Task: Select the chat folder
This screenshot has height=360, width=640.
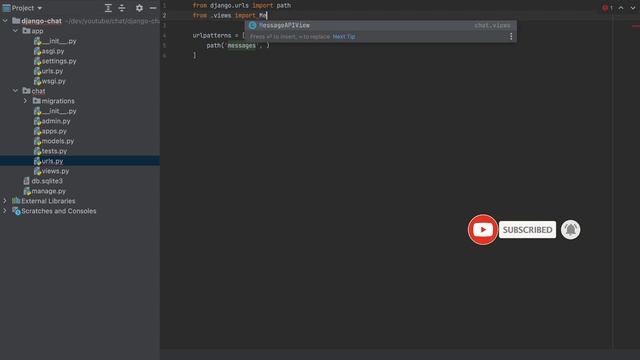Action: click(x=38, y=91)
